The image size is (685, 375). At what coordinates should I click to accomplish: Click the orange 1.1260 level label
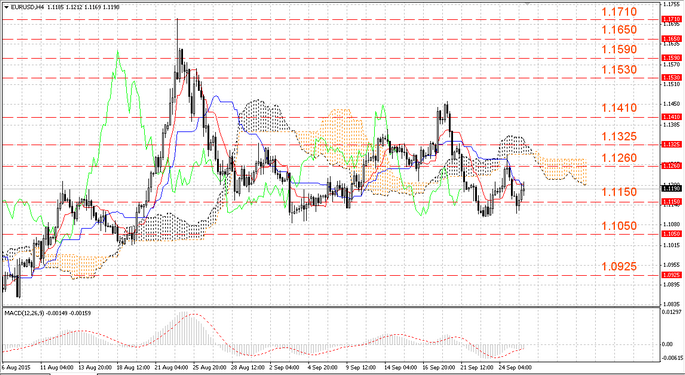(619, 158)
